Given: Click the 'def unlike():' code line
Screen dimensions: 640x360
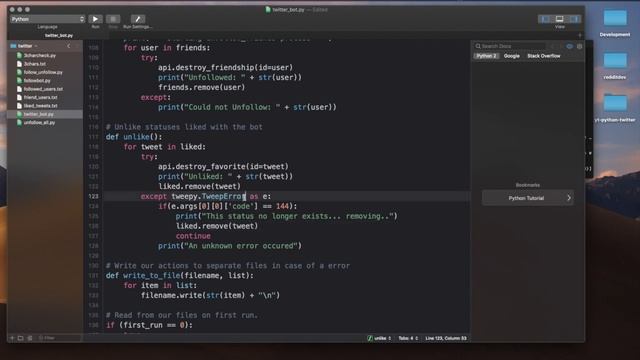Looking at the screenshot, I should (134, 137).
